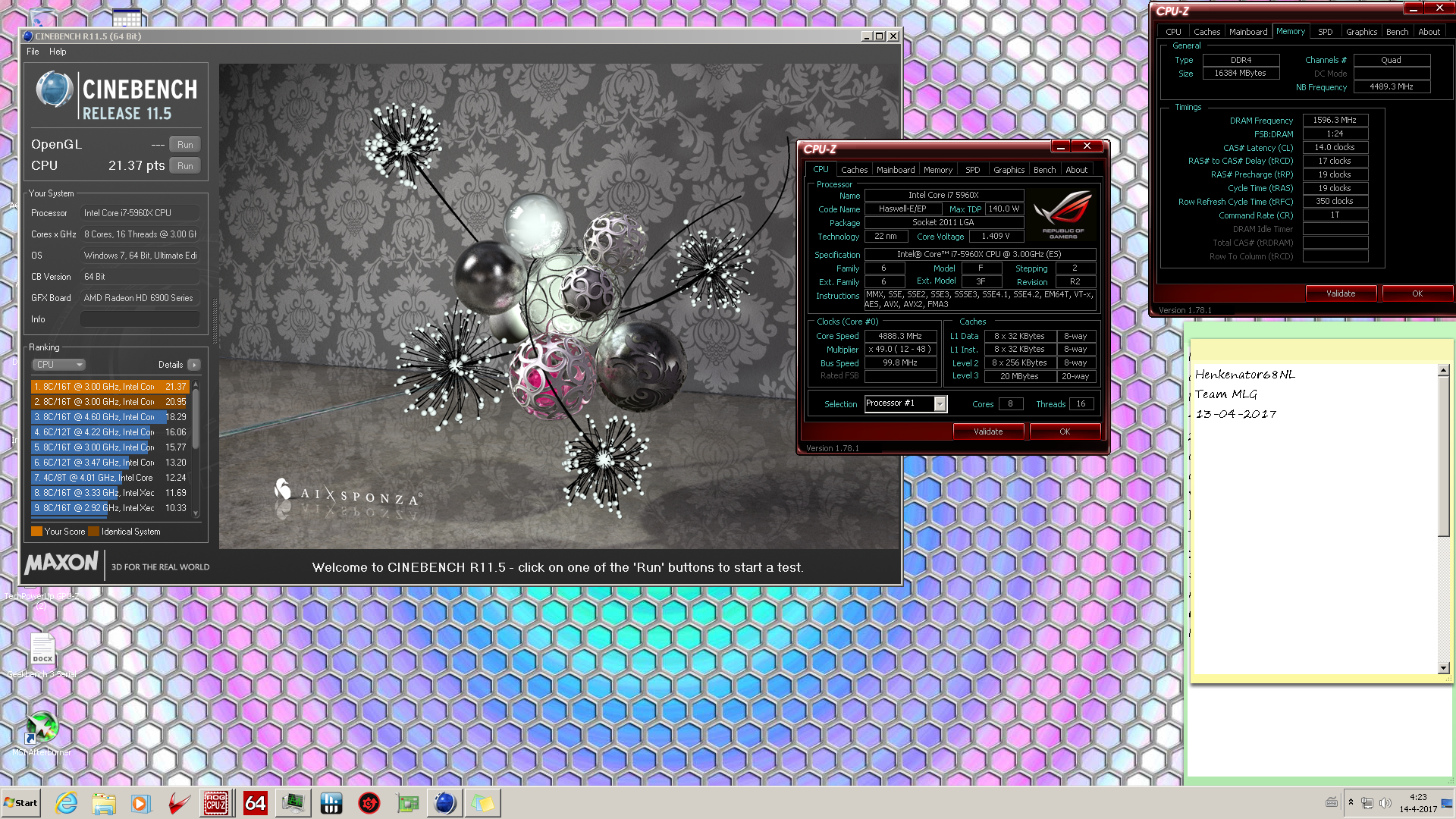The image size is (1456, 819).
Task: Click Validate in the front CPU-Z window
Action: point(988,431)
